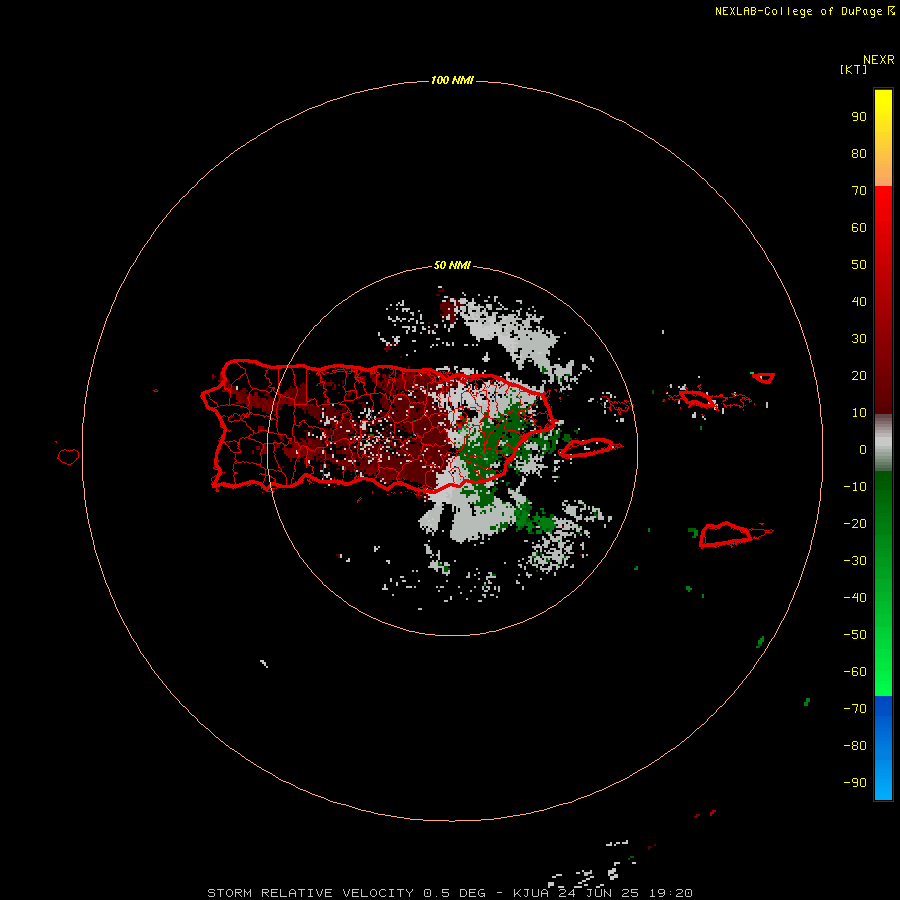Image resolution: width=900 pixels, height=900 pixels.
Task: Click the -90 value on the color scale
Action: [855, 783]
